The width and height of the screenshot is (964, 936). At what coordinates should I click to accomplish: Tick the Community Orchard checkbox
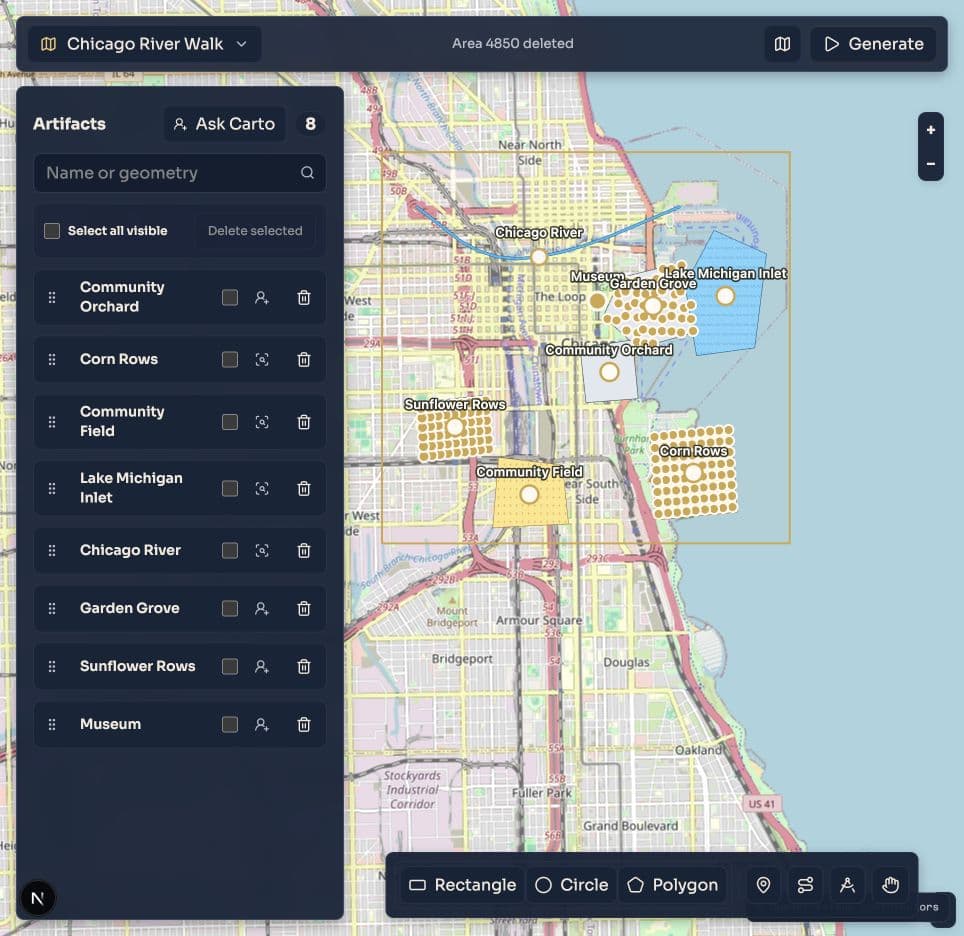(x=230, y=298)
